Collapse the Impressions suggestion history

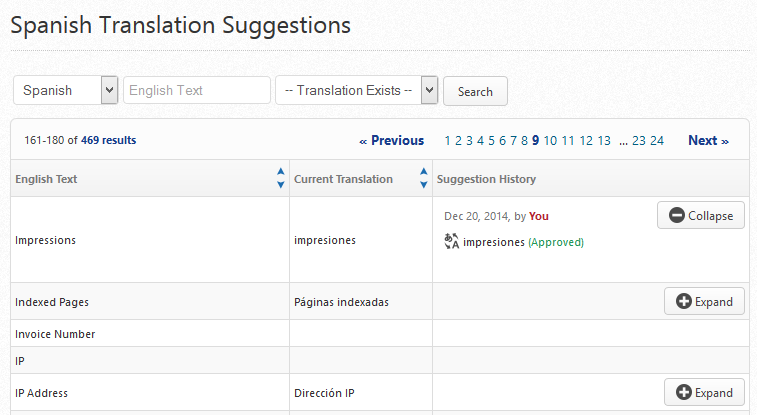[700, 215]
